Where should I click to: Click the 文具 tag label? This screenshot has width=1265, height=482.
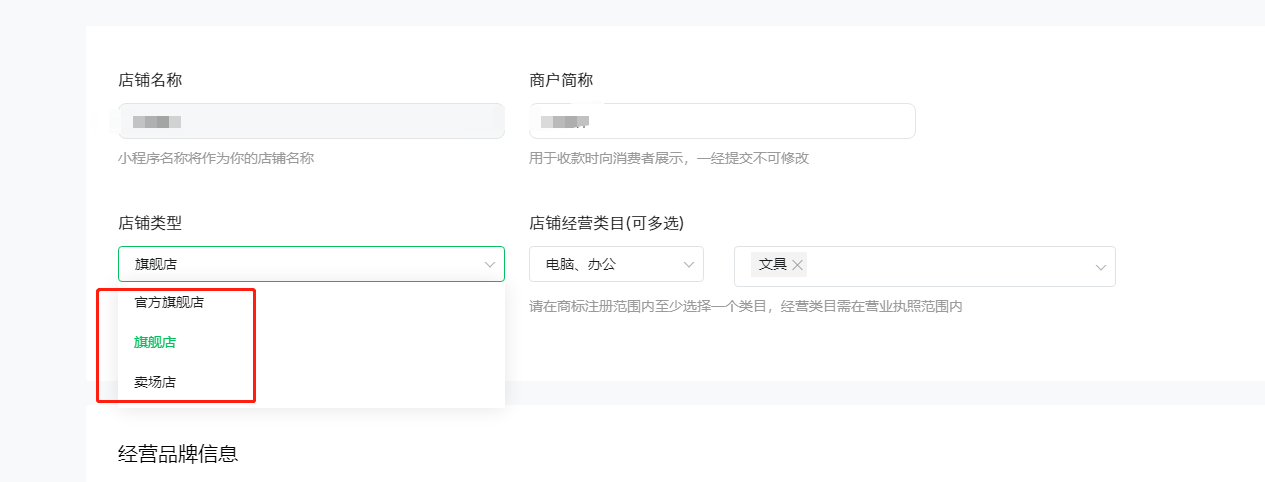[x=772, y=265]
